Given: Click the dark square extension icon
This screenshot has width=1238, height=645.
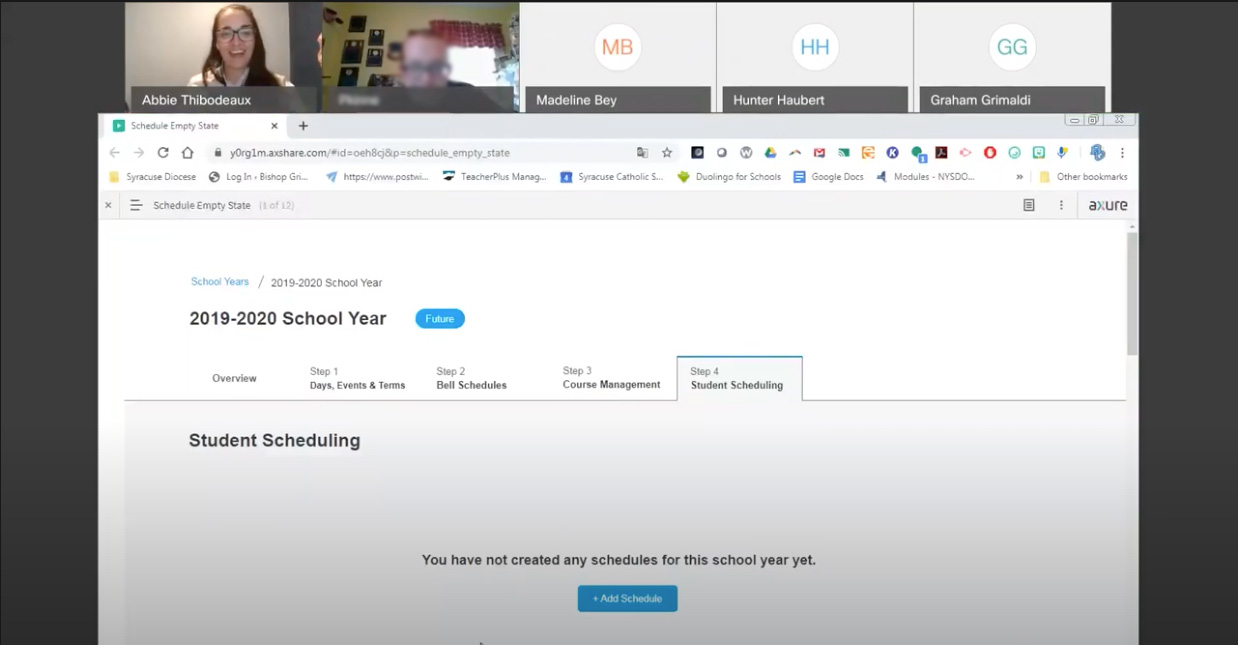Looking at the screenshot, I should click(697, 153).
